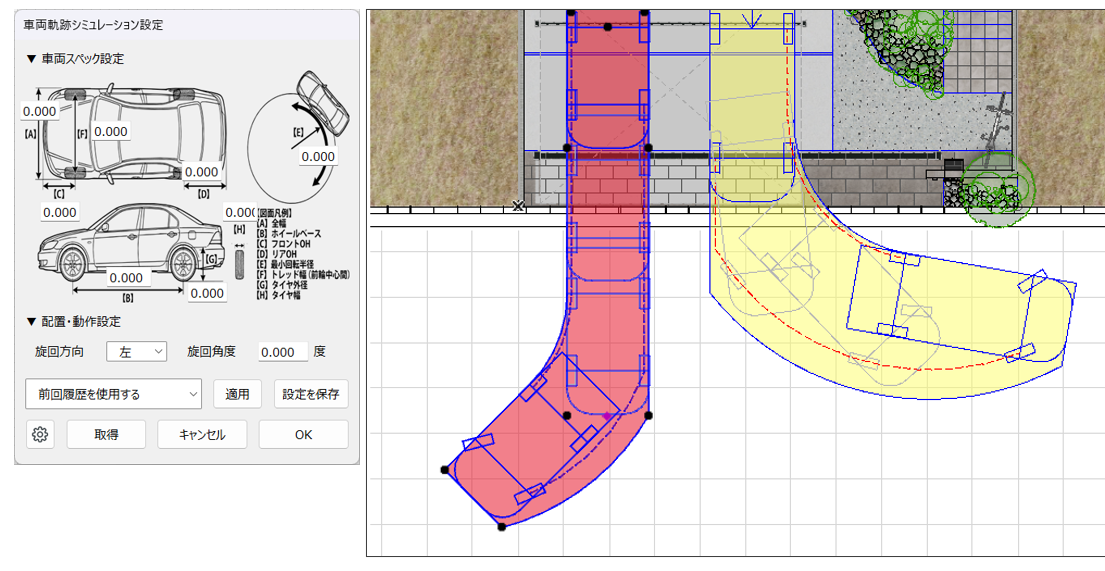Confirm with the OK button

303,435
